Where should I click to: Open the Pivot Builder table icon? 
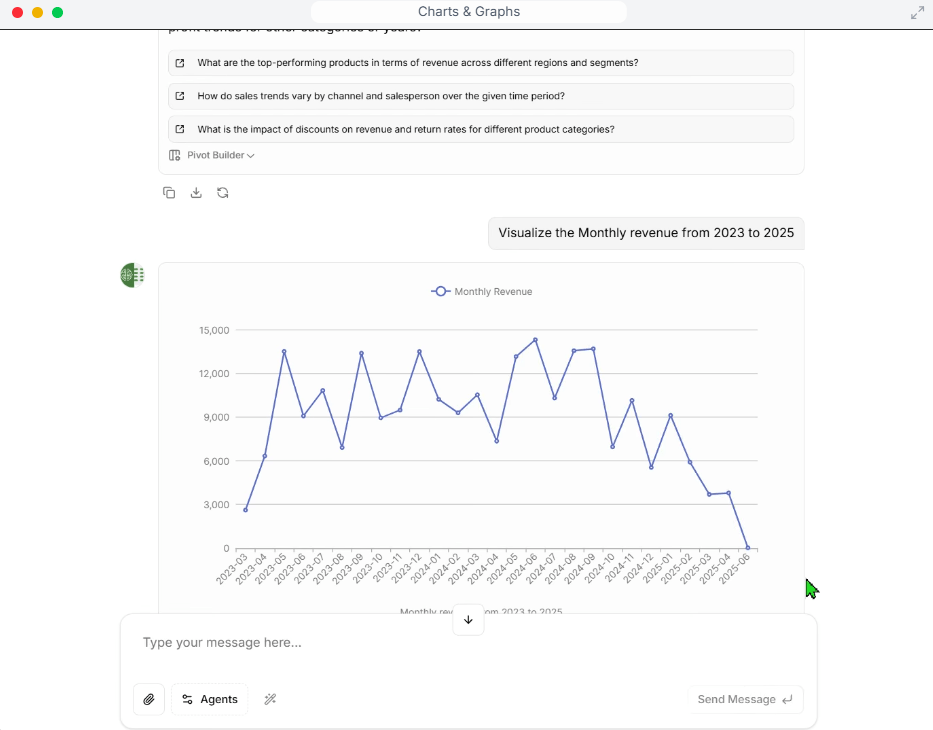[174, 155]
